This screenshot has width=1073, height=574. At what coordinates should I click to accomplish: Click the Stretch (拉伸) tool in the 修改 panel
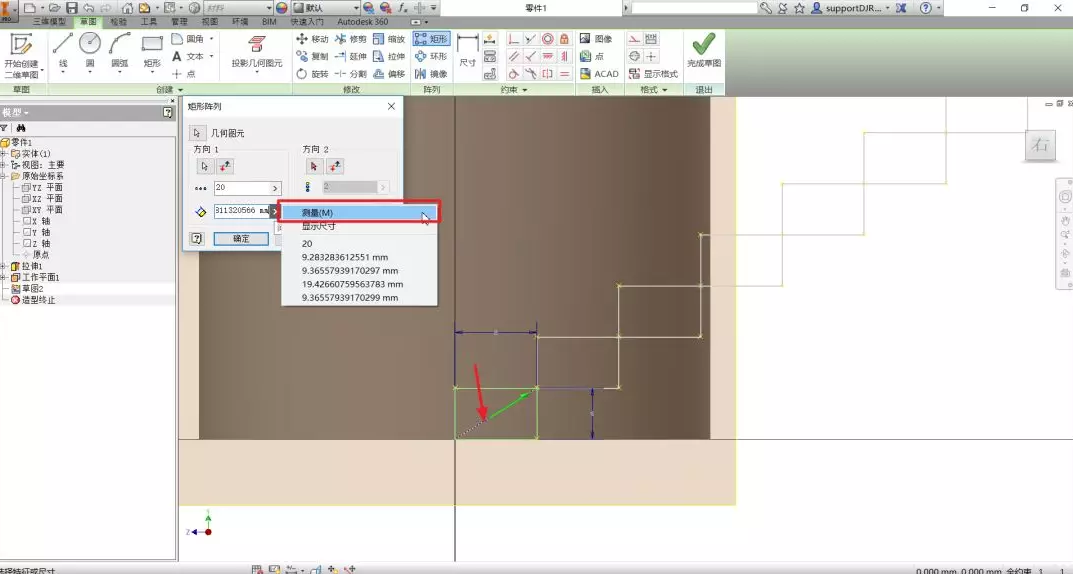(389, 56)
